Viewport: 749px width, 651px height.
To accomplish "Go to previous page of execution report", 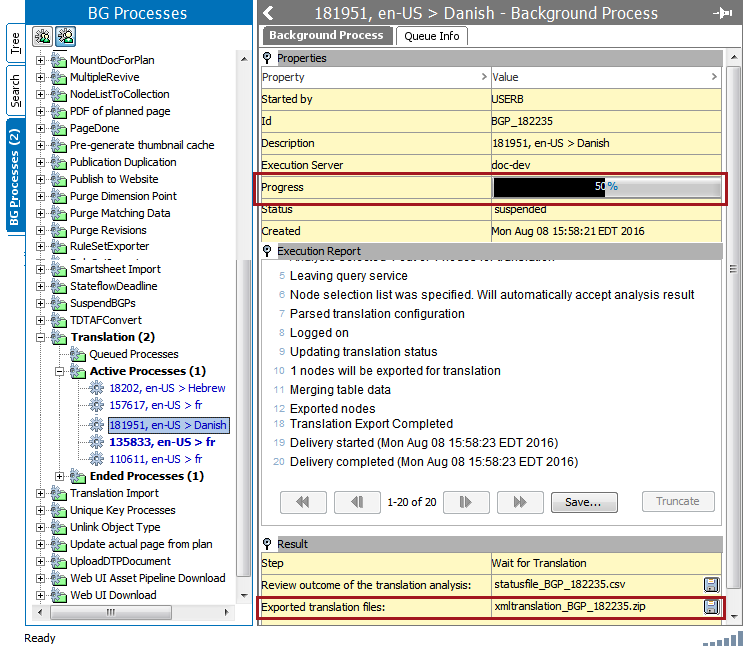I will [357, 502].
